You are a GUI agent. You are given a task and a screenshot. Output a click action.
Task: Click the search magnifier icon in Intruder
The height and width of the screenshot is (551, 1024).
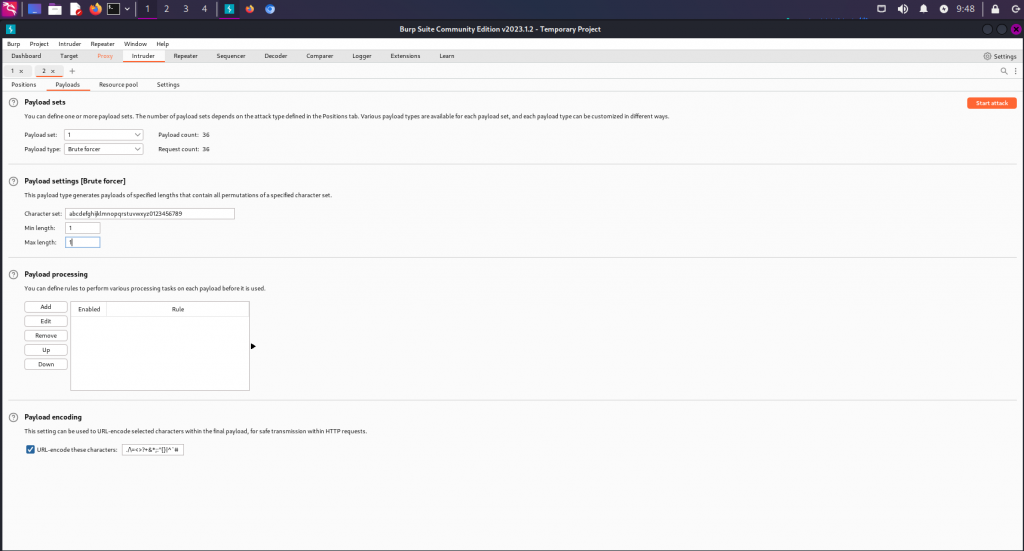1004,71
